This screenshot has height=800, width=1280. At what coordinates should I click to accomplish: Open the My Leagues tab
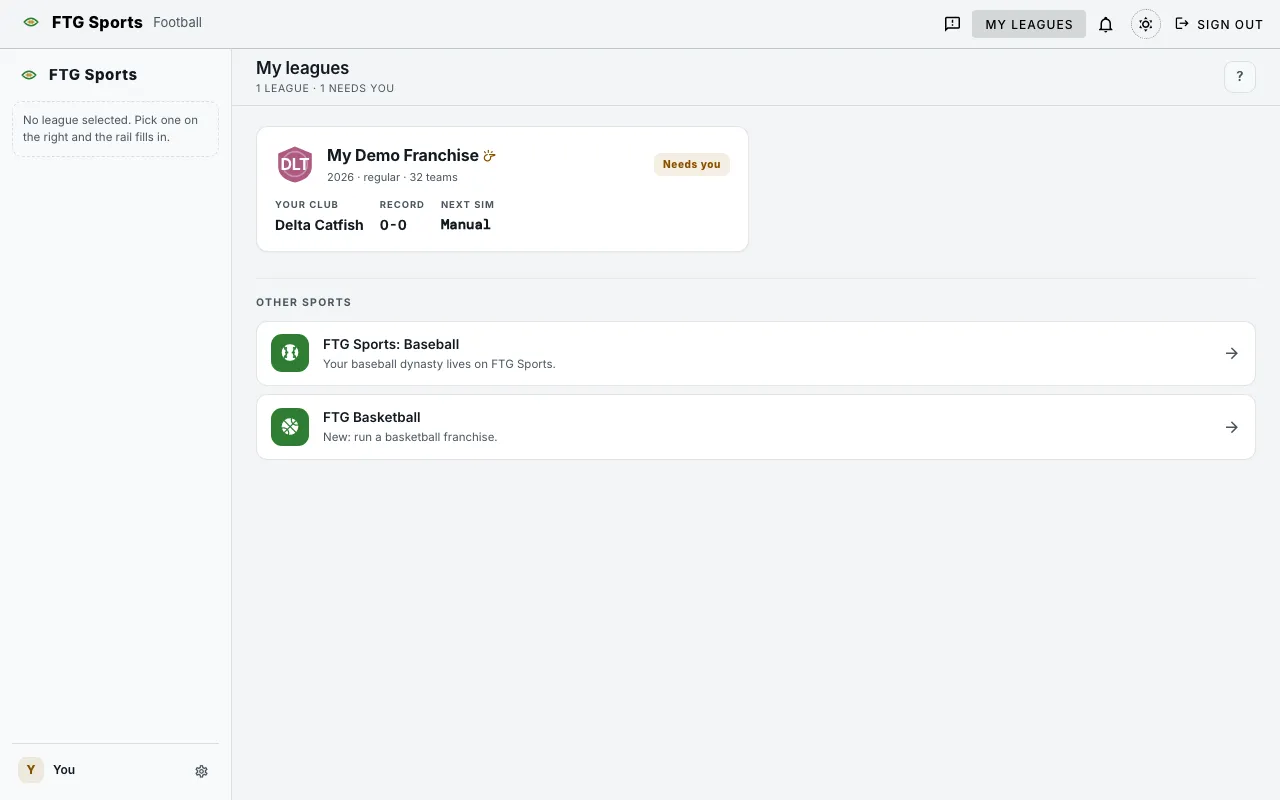click(x=1029, y=24)
